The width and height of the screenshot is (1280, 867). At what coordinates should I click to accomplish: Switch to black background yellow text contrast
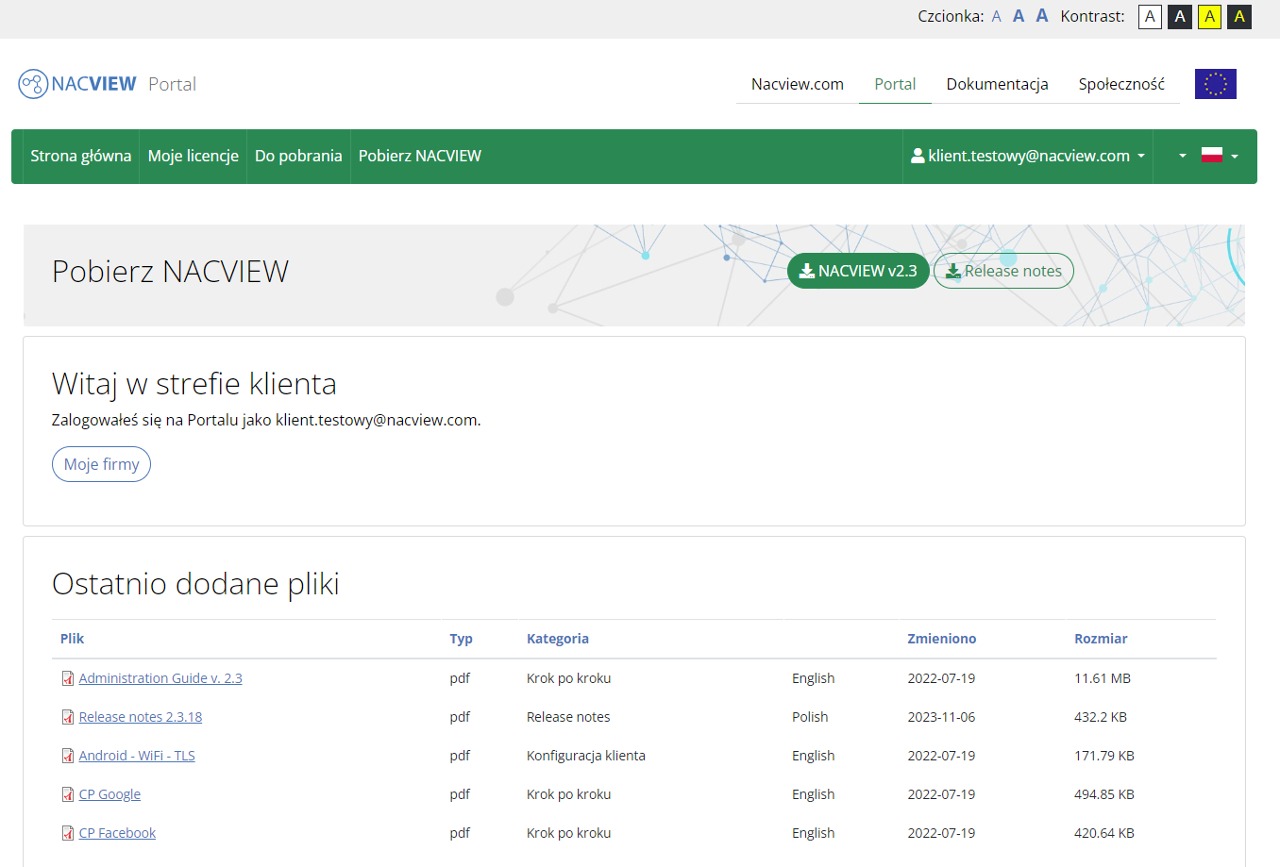tap(1239, 17)
